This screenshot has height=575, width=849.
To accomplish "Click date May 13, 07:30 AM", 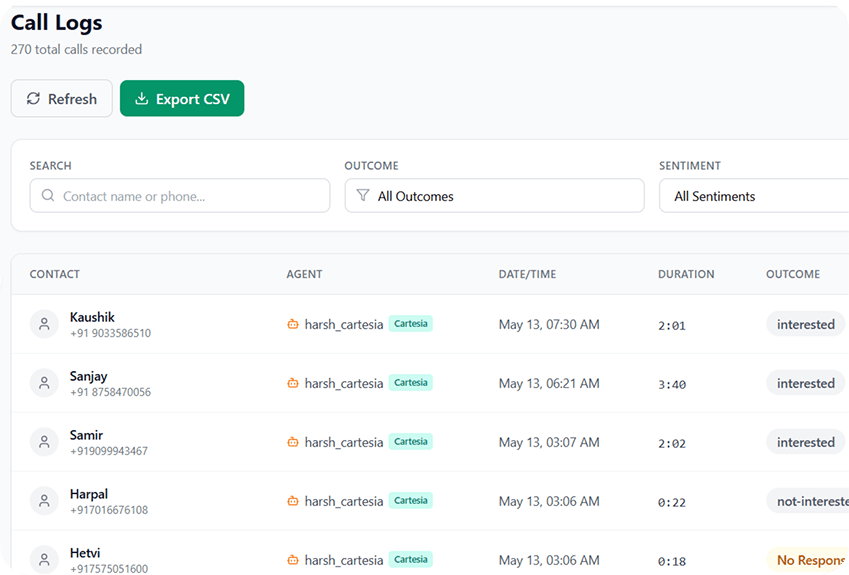I will [x=549, y=324].
